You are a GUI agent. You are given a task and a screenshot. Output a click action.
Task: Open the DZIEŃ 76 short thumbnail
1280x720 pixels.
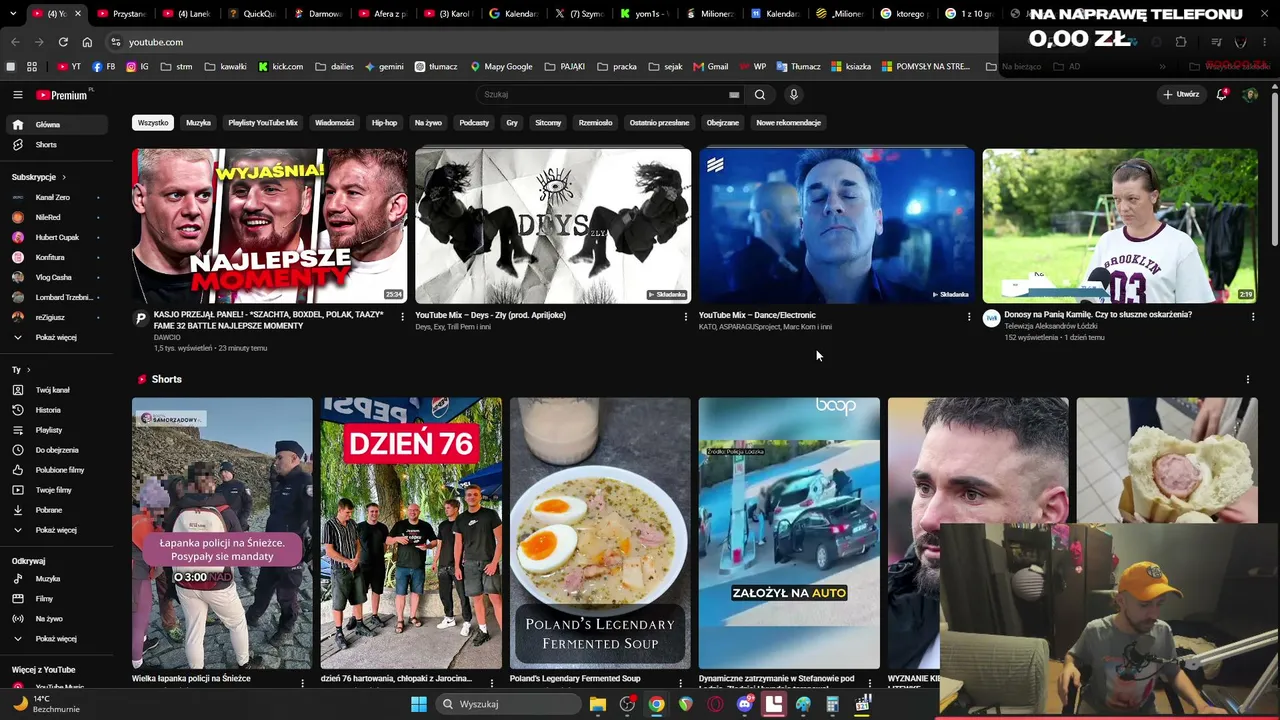(411, 533)
